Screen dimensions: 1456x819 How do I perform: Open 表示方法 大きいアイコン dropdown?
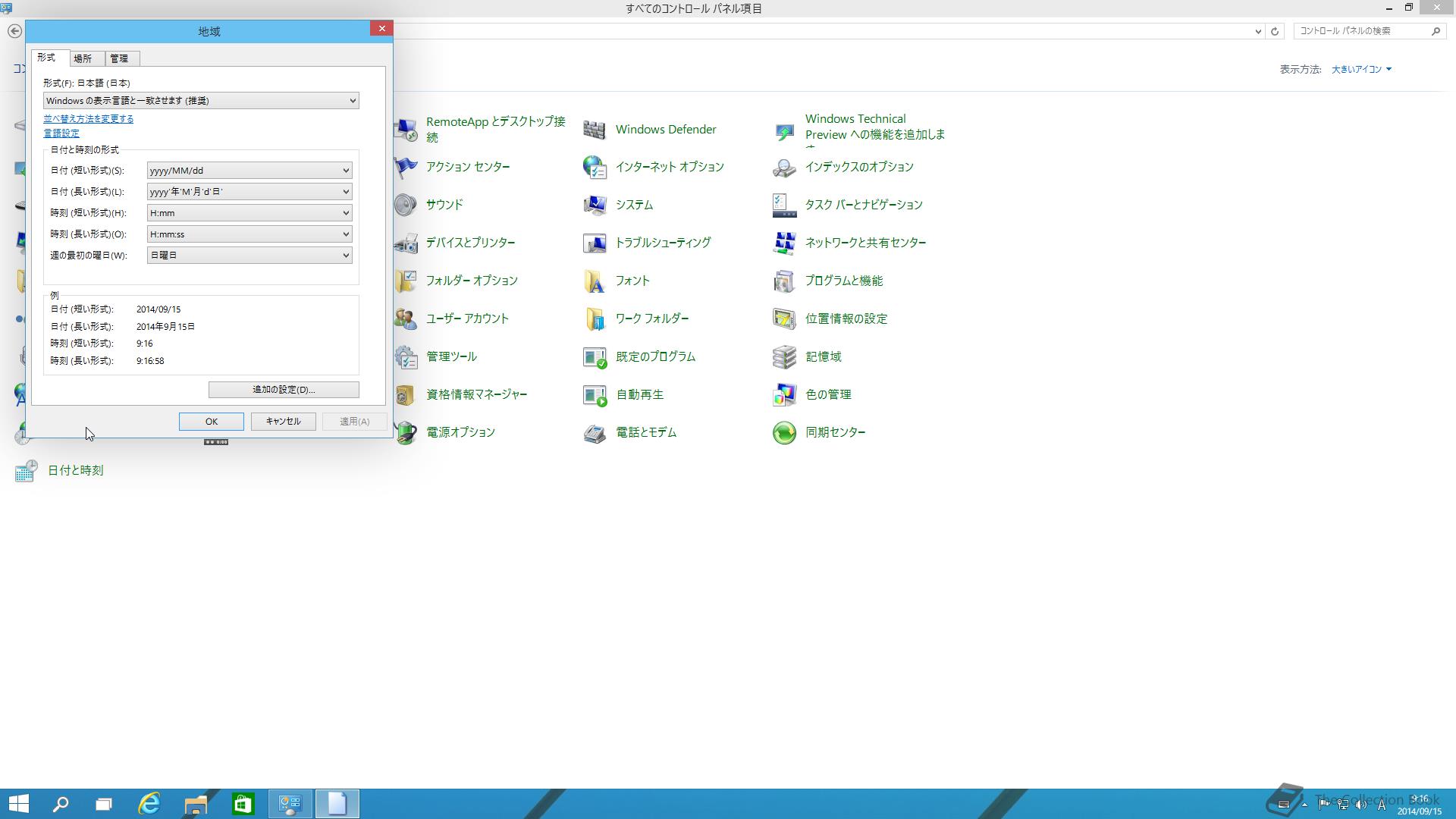click(1361, 69)
